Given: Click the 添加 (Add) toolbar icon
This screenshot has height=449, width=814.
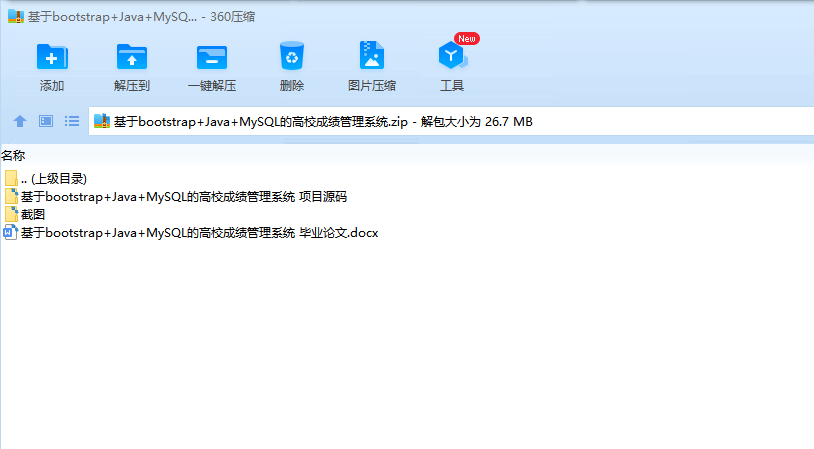Looking at the screenshot, I should (x=52, y=57).
